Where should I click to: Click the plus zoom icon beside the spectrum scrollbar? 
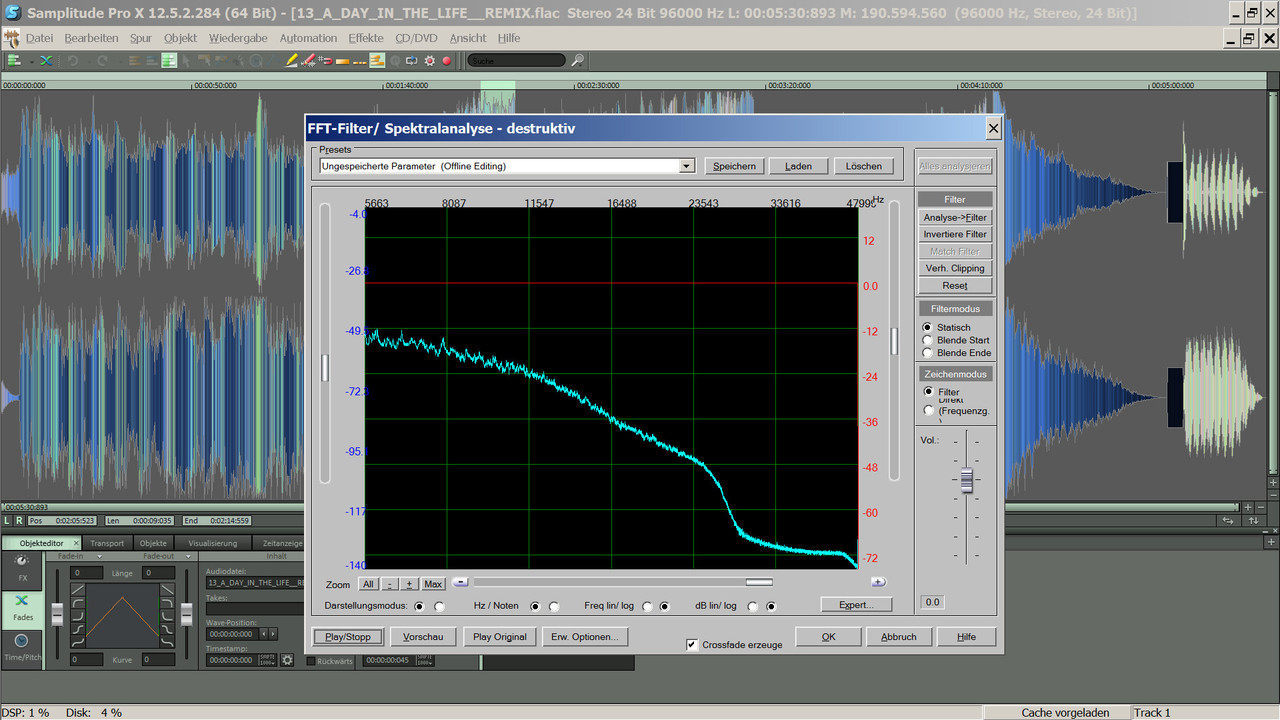877,581
